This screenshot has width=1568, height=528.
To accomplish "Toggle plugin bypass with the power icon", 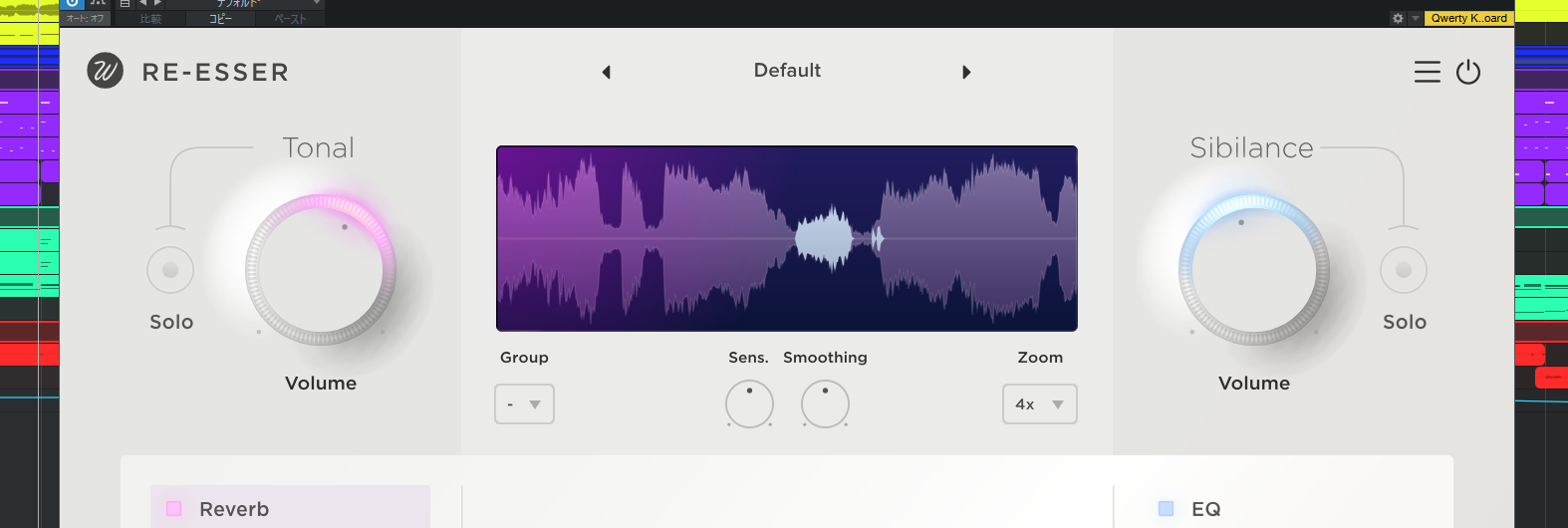I will (x=1468, y=72).
